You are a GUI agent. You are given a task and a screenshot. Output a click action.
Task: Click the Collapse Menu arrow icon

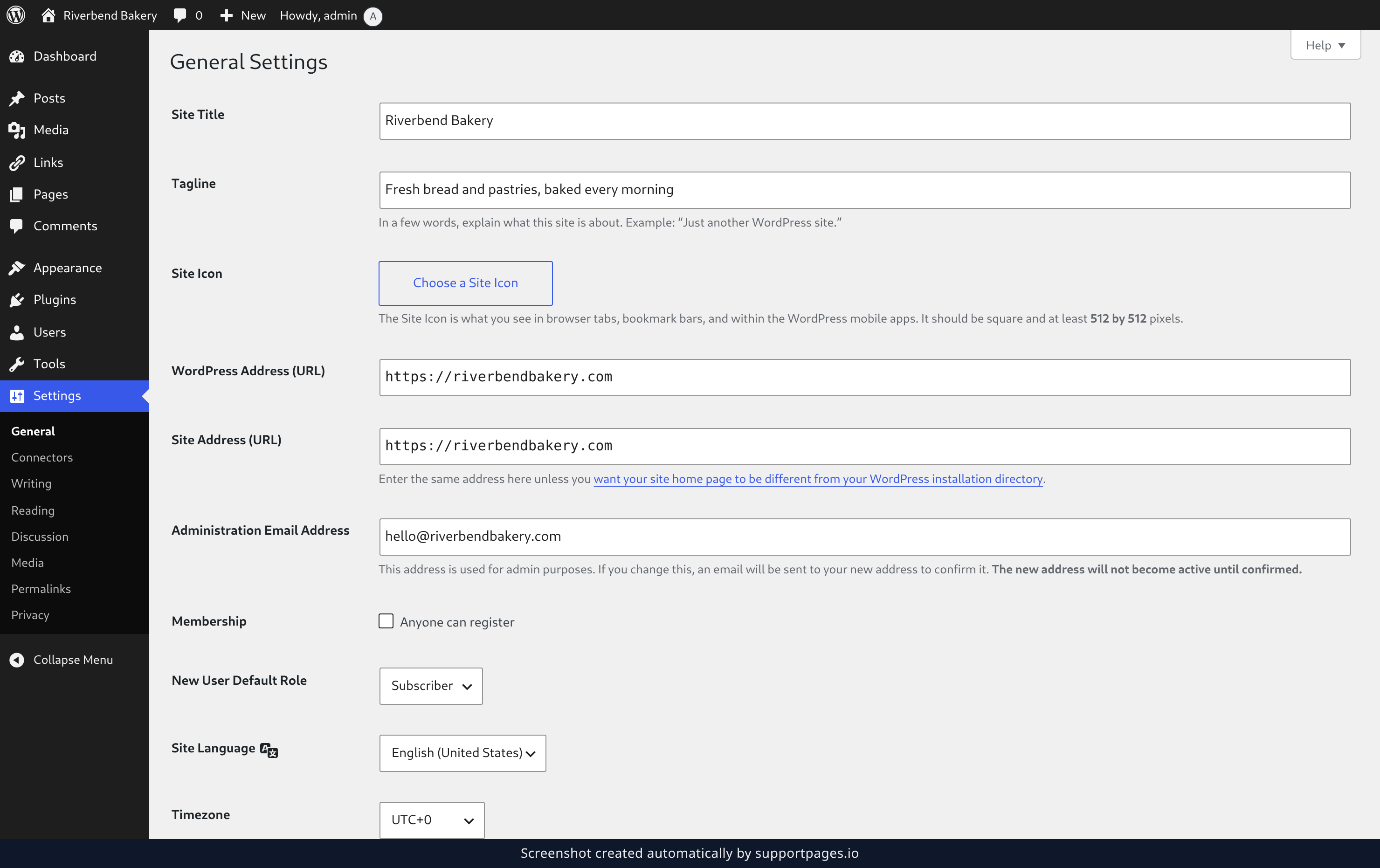click(17, 660)
